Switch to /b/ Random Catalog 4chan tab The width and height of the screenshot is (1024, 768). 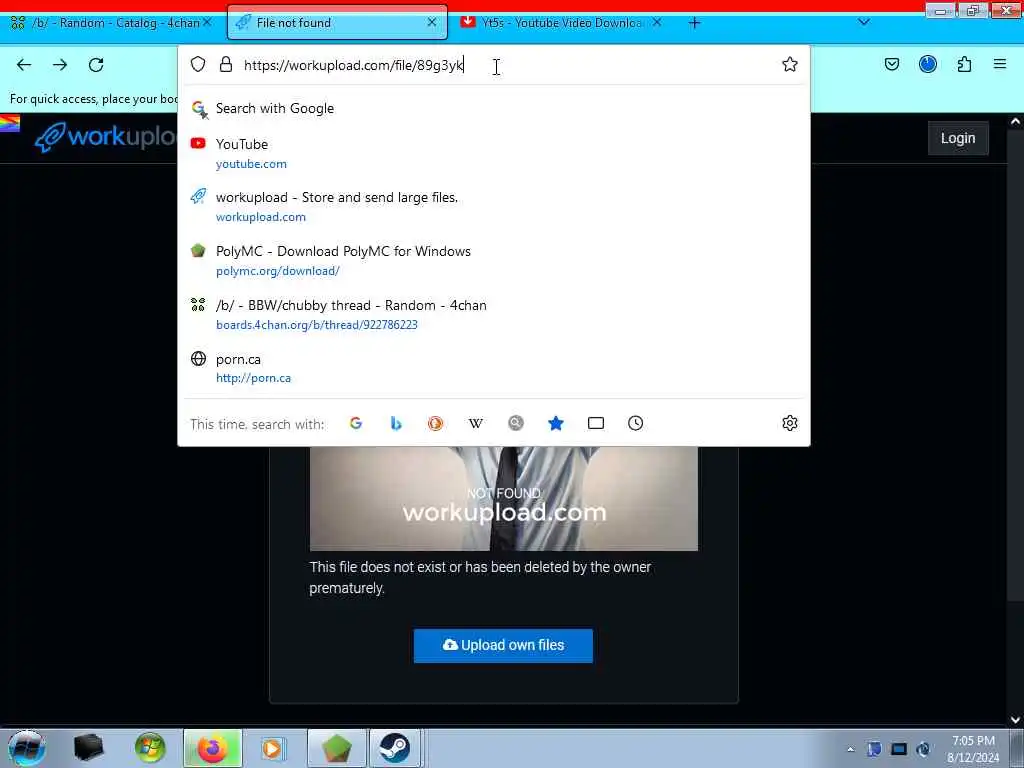click(x=111, y=23)
